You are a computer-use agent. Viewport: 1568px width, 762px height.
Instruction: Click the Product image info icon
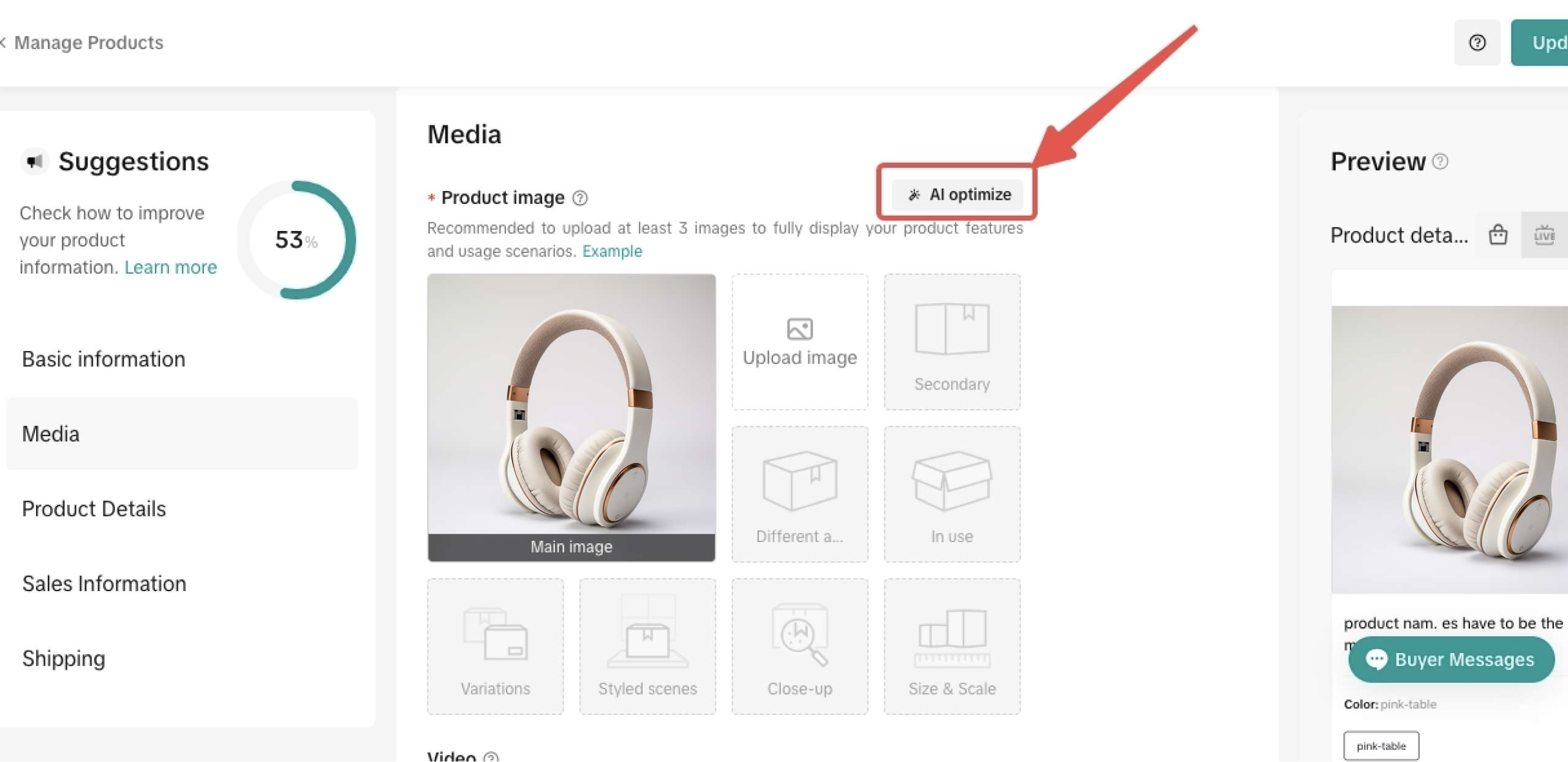point(579,198)
